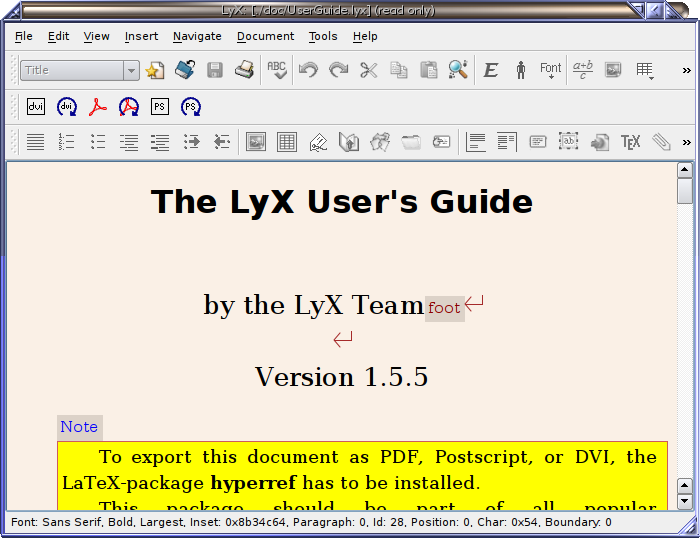Increase environment nesting depth
The width and height of the screenshot is (700, 538).
(191, 142)
